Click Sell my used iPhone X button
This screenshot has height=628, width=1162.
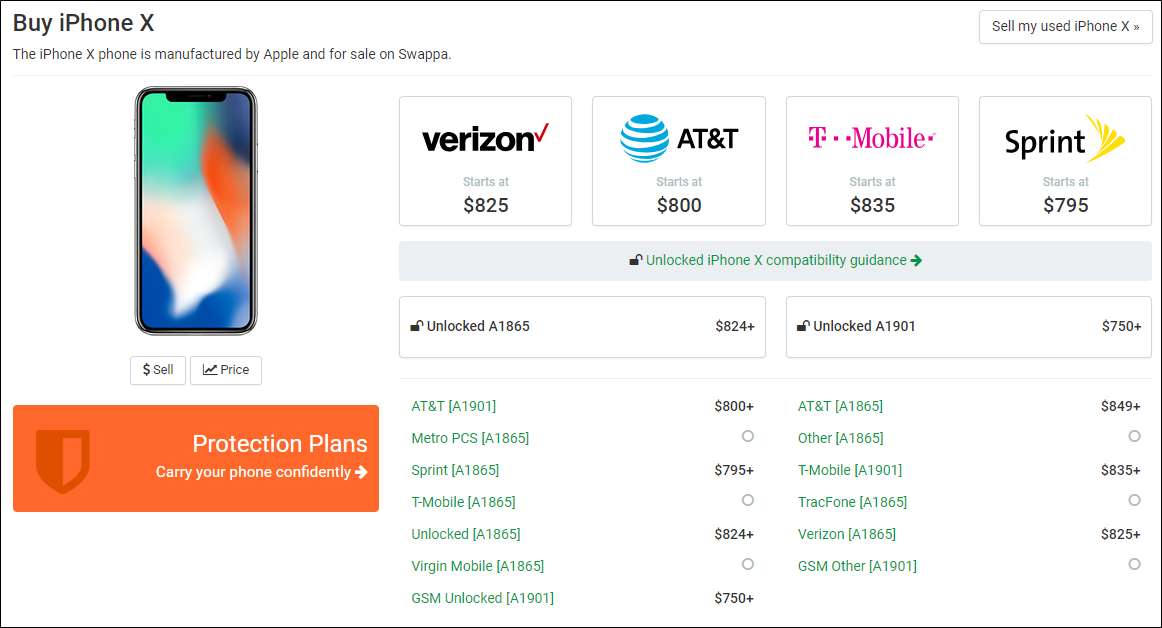1065,27
